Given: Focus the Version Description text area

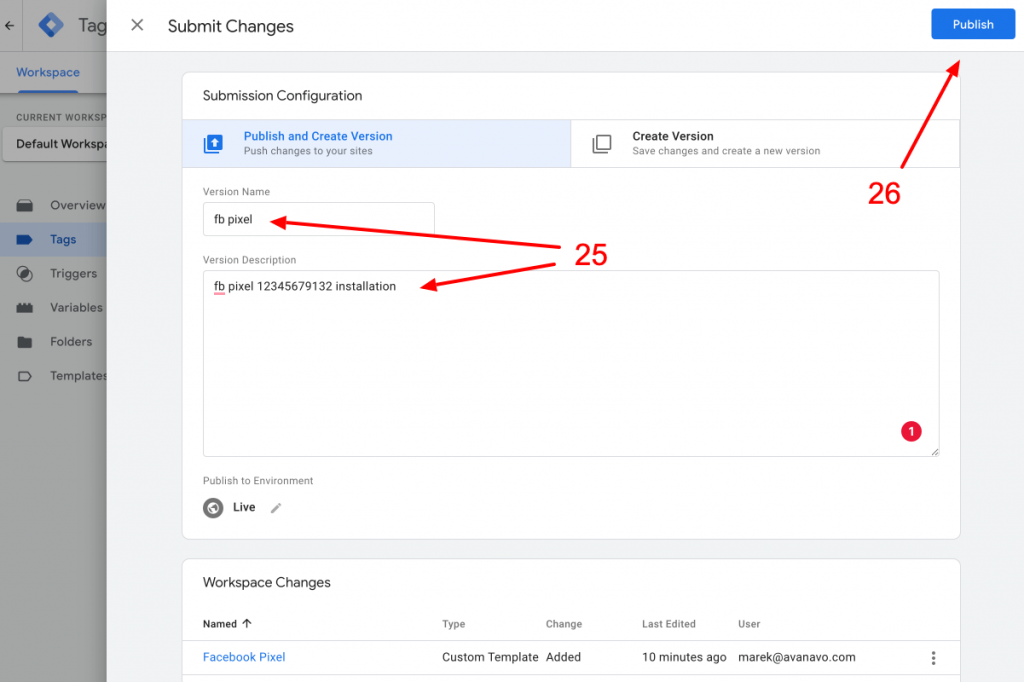Looking at the screenshot, I should [571, 363].
